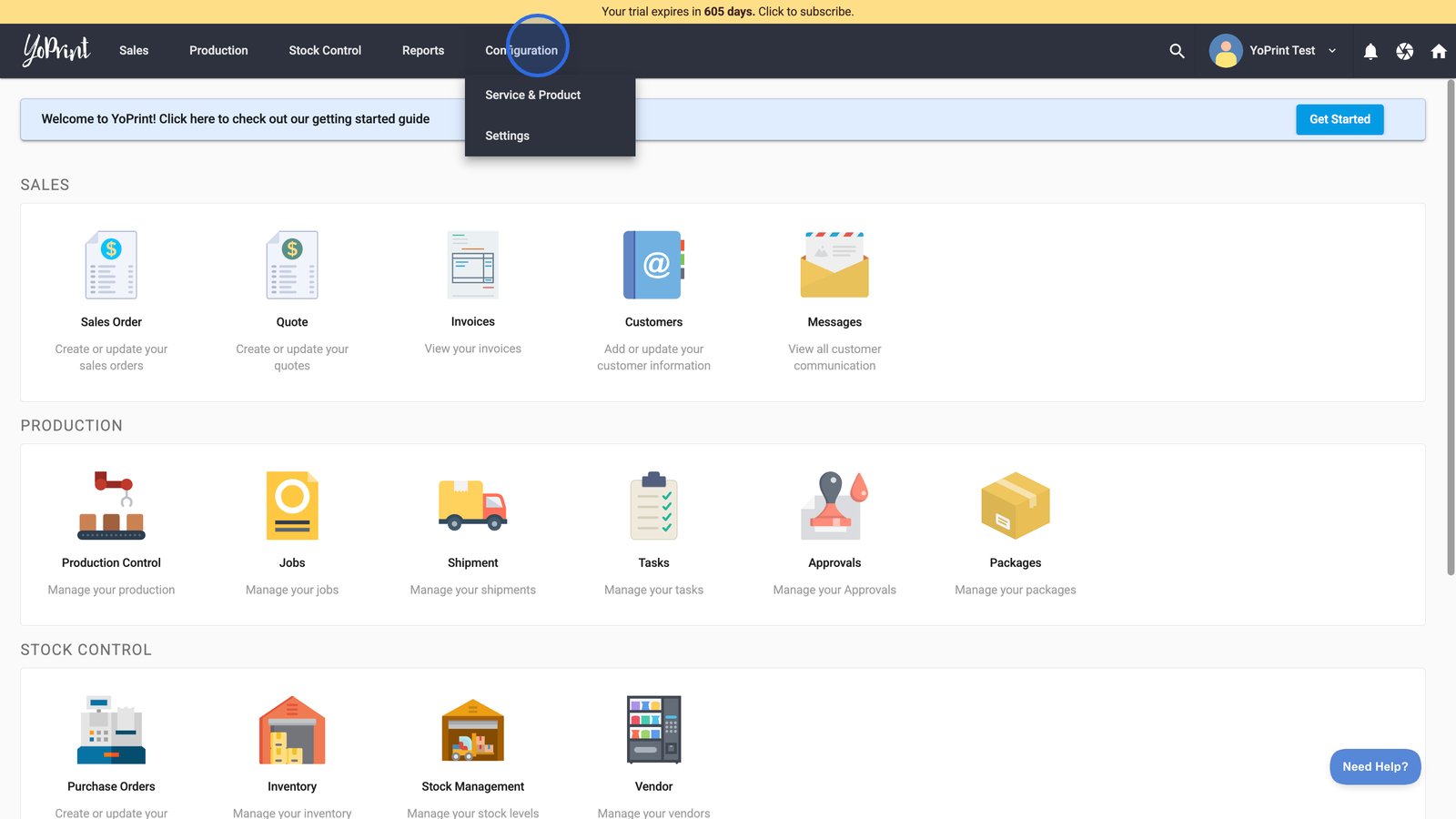Open the Sales Order module icon
This screenshot has width=1456, height=819.
click(111, 265)
